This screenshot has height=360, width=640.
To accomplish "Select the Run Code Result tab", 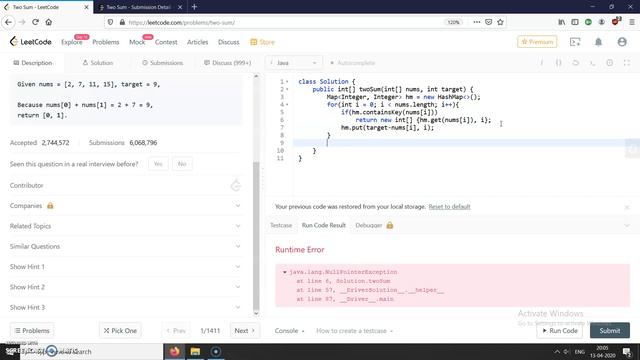I will click(324, 225).
